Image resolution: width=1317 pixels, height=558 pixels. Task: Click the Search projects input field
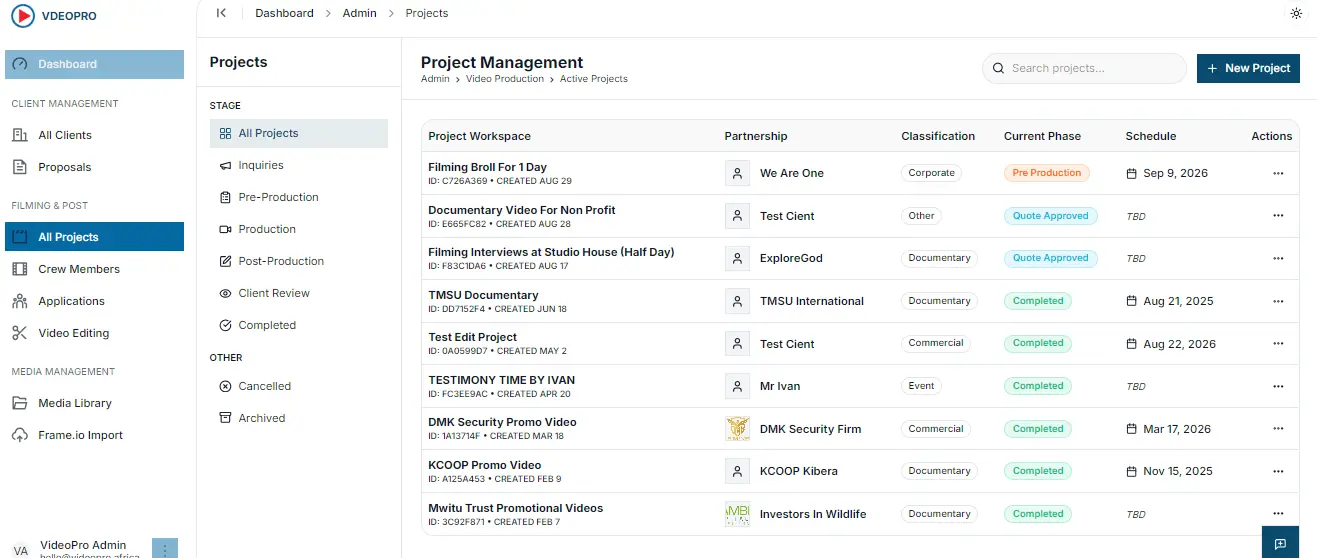pyautogui.click(x=1084, y=68)
